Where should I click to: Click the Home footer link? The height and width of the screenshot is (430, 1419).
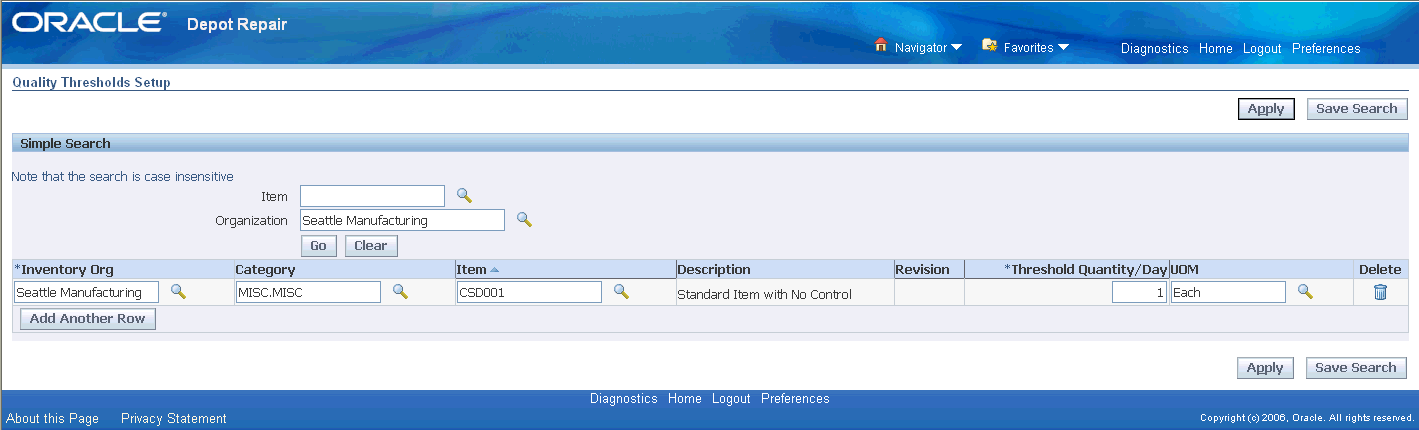[685, 398]
